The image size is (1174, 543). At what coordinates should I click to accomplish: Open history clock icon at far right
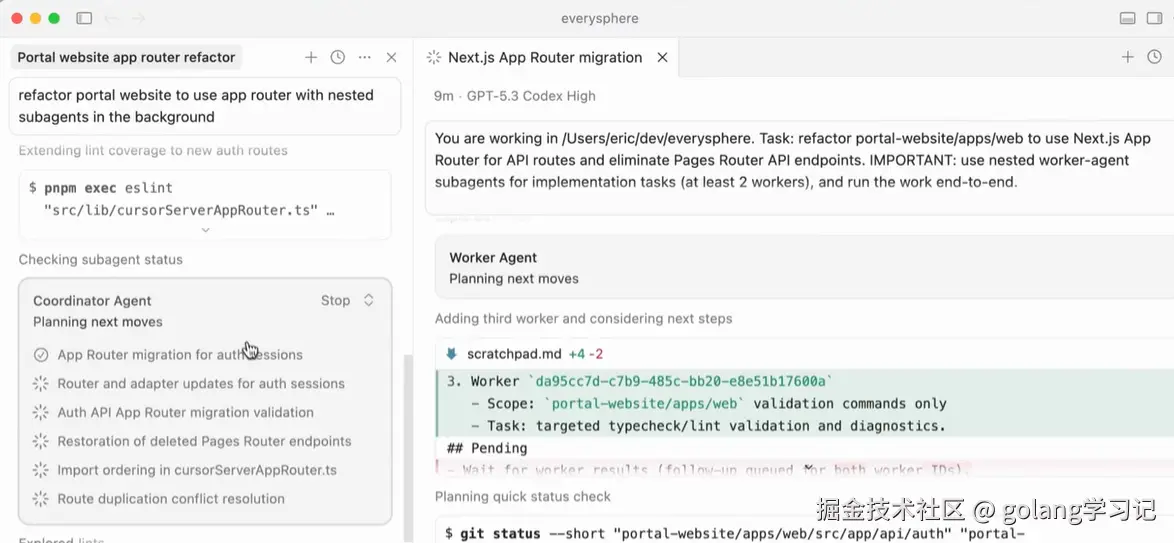[x=1155, y=58]
